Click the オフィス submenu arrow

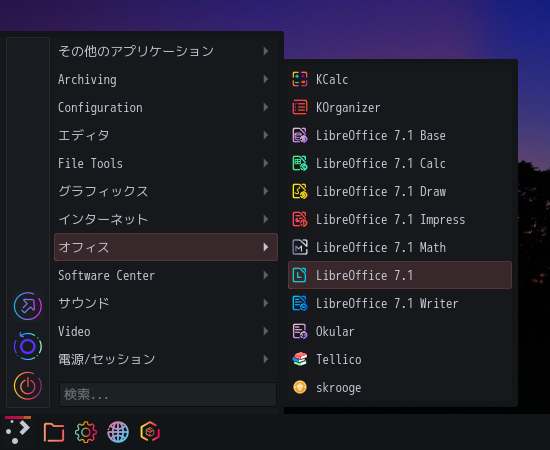pyautogui.click(x=266, y=247)
